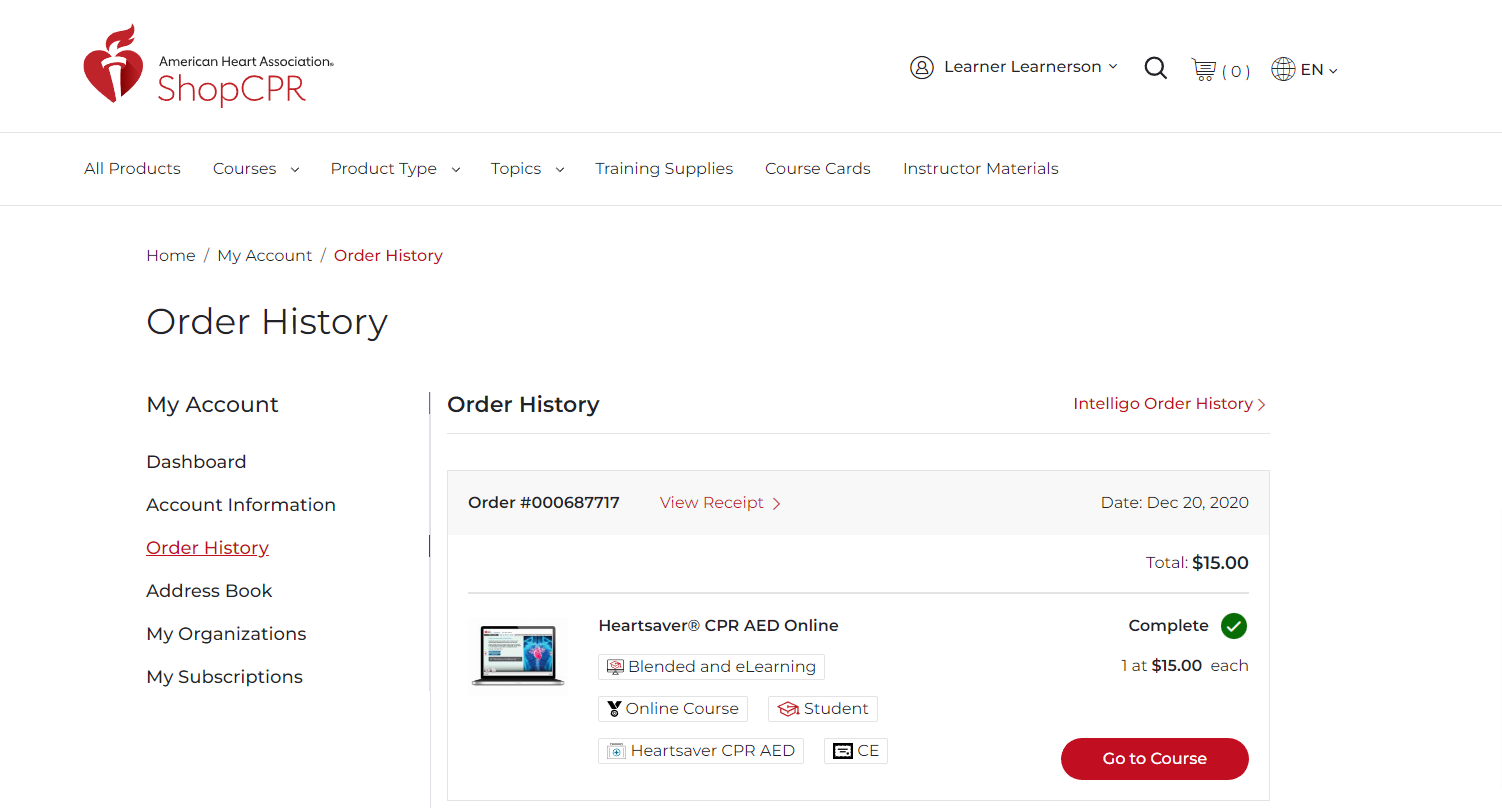Click the Heartsaver CPR AED tag icon
Viewport: 1502px width, 808px height.
616,751
